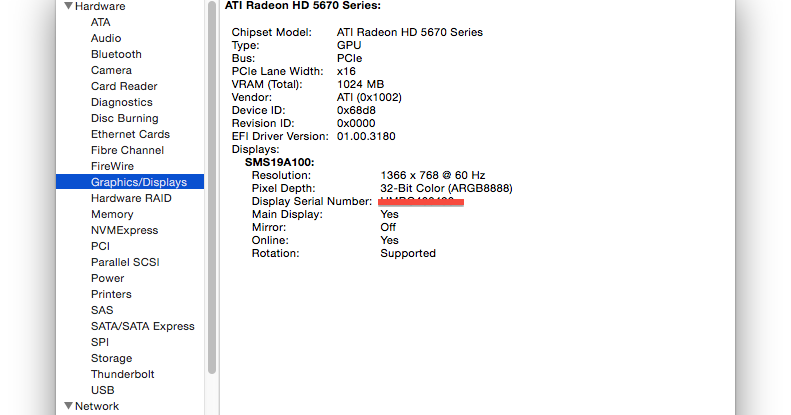Select Audio in the sidebar
791x415 pixels.
(106, 38)
